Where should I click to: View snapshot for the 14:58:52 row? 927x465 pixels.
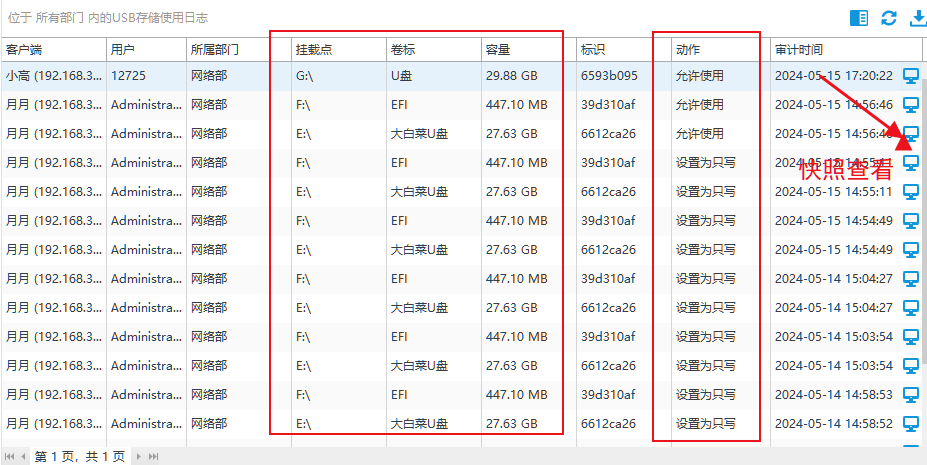(911, 423)
